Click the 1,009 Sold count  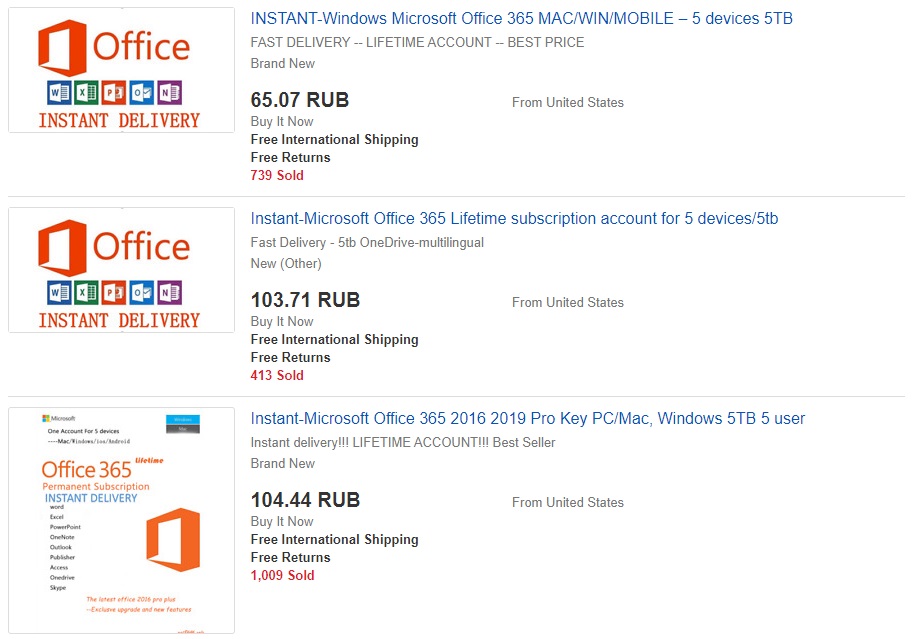pos(282,576)
